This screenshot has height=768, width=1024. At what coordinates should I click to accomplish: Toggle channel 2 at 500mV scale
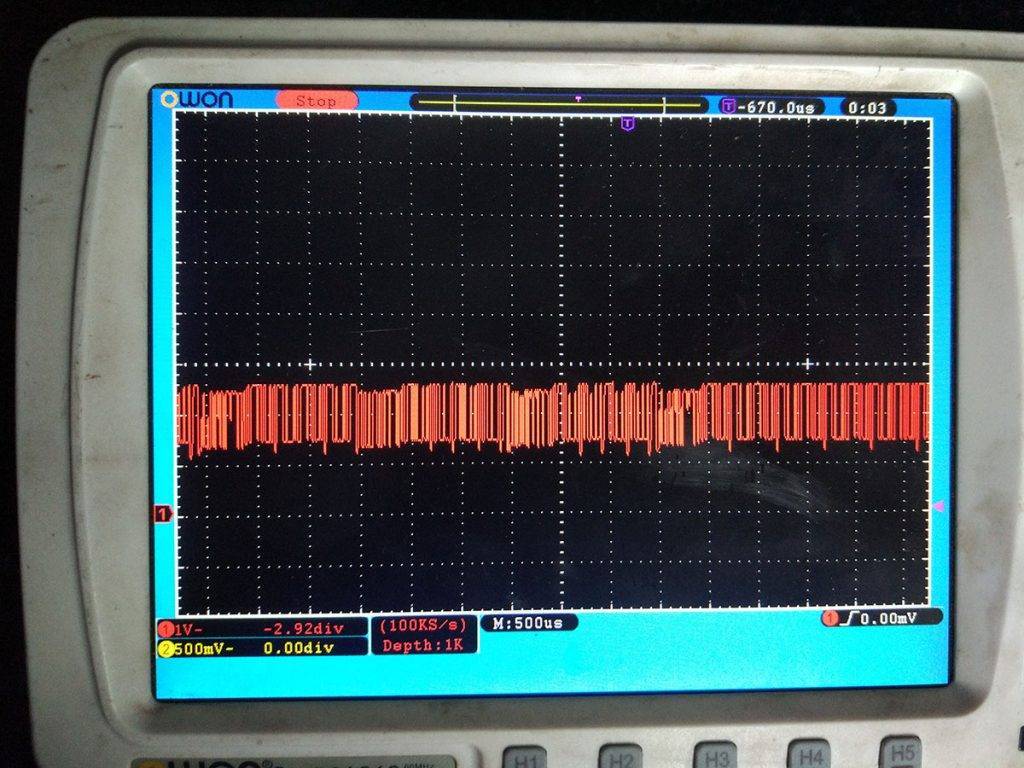point(195,648)
